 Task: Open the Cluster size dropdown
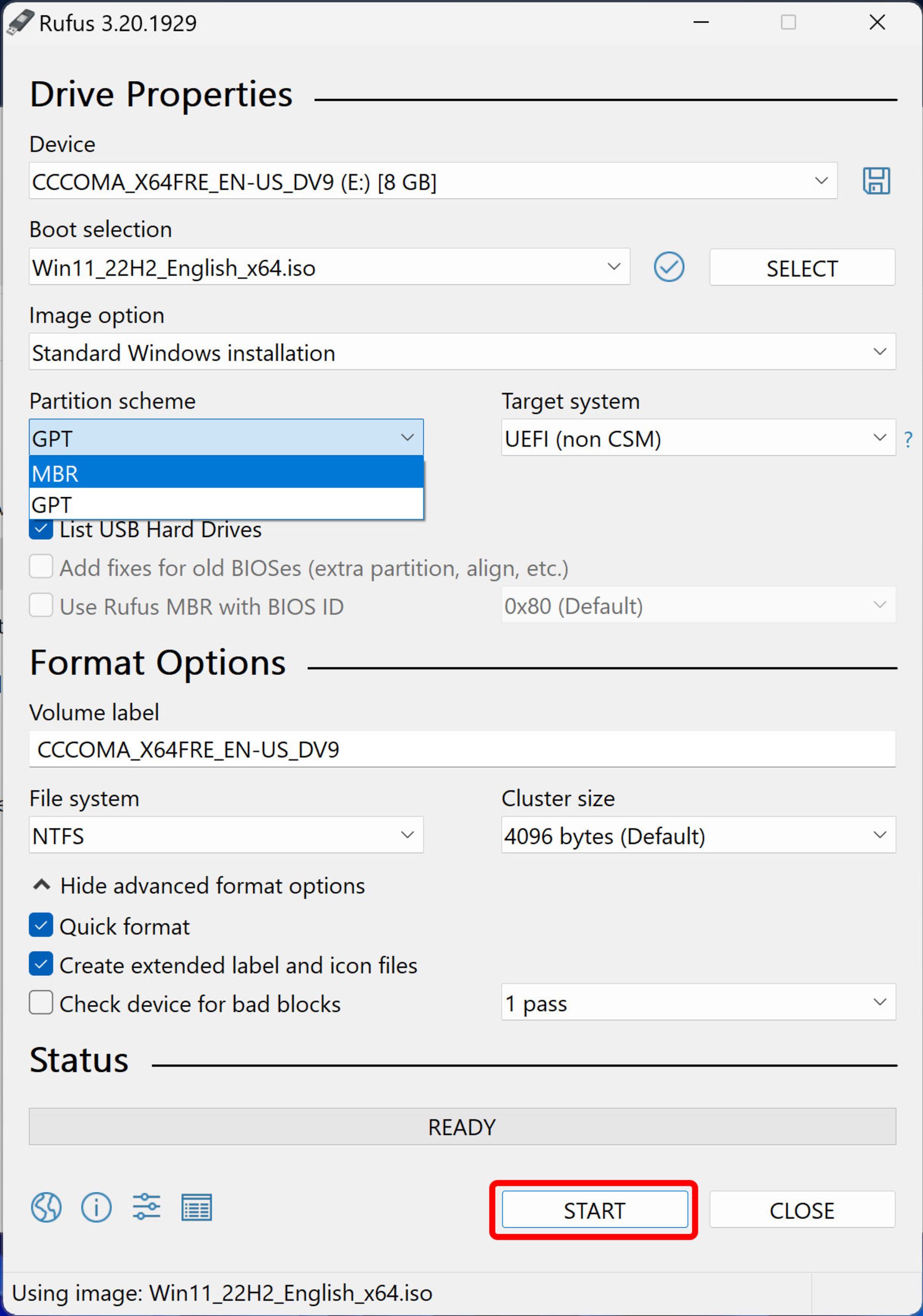[698, 835]
